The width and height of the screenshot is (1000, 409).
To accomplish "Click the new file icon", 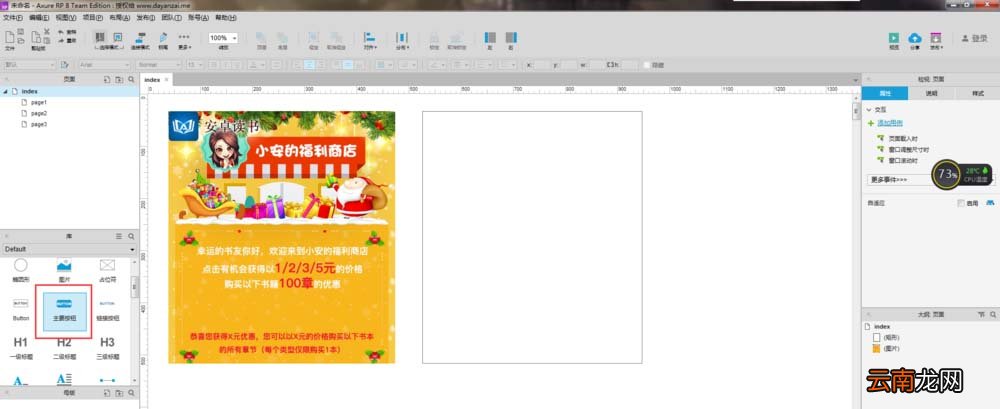I will click(10, 38).
